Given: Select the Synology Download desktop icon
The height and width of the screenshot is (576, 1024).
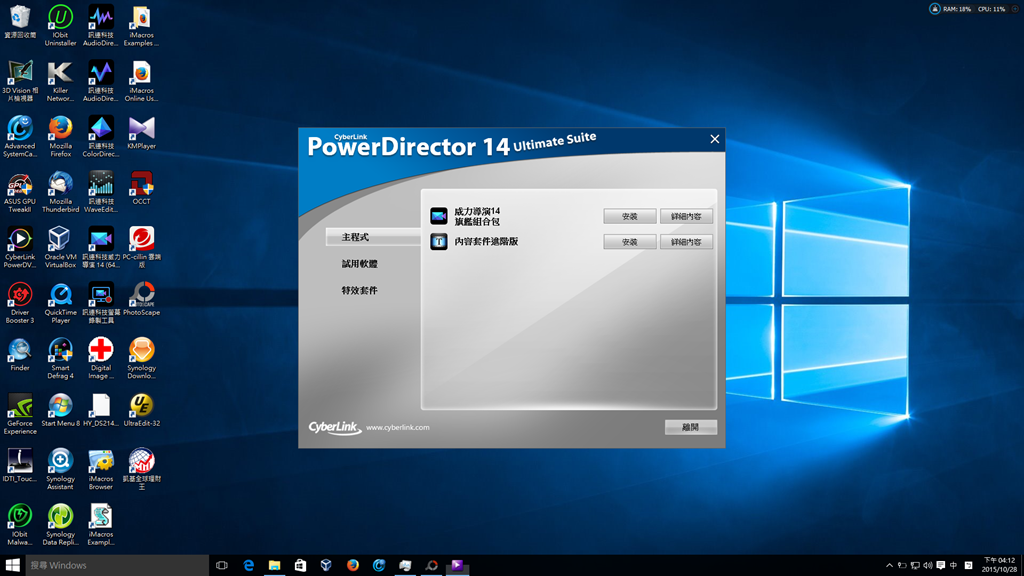Looking at the screenshot, I should tap(142, 359).
